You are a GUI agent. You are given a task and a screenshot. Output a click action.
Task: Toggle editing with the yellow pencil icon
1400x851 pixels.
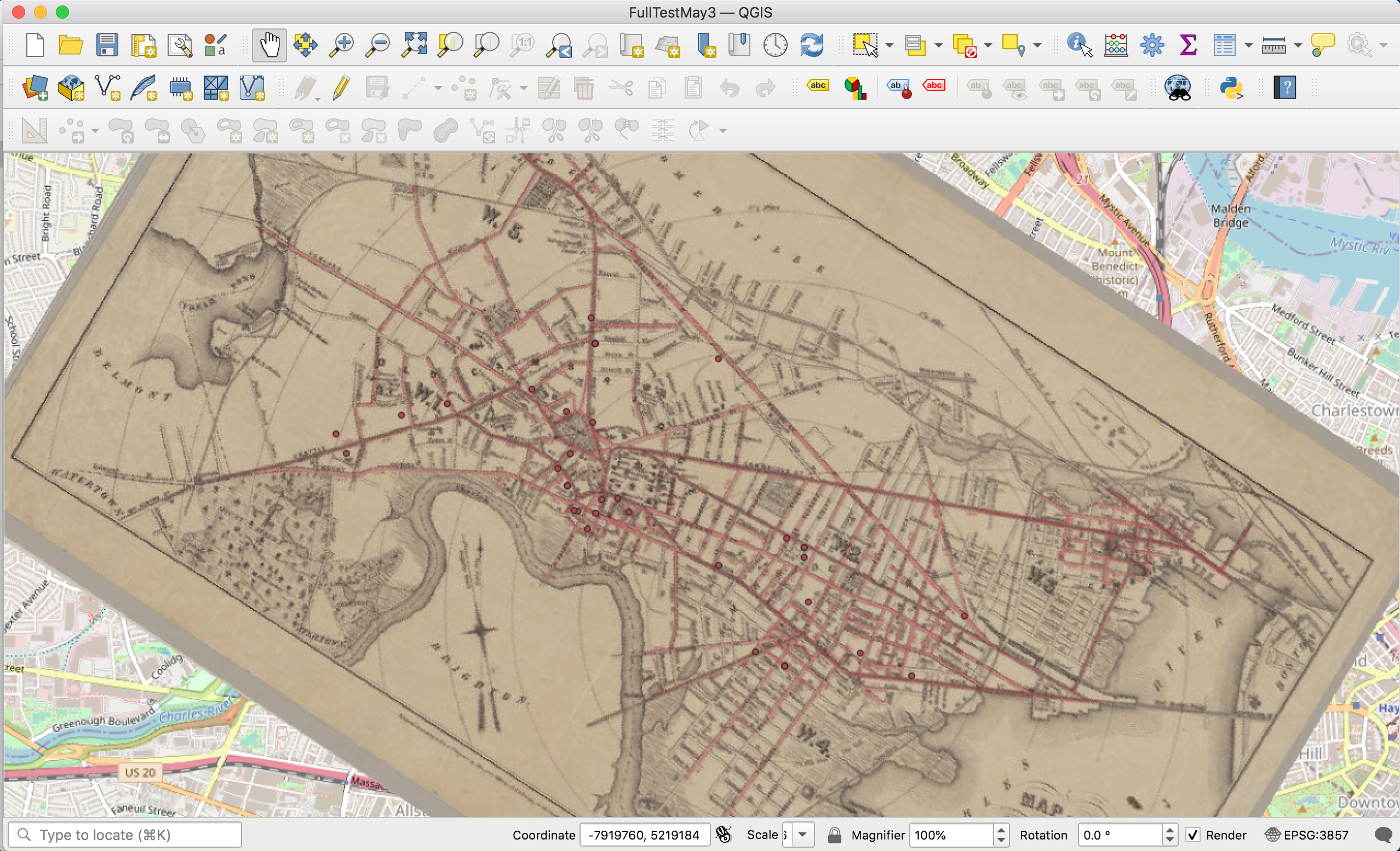pos(341,88)
